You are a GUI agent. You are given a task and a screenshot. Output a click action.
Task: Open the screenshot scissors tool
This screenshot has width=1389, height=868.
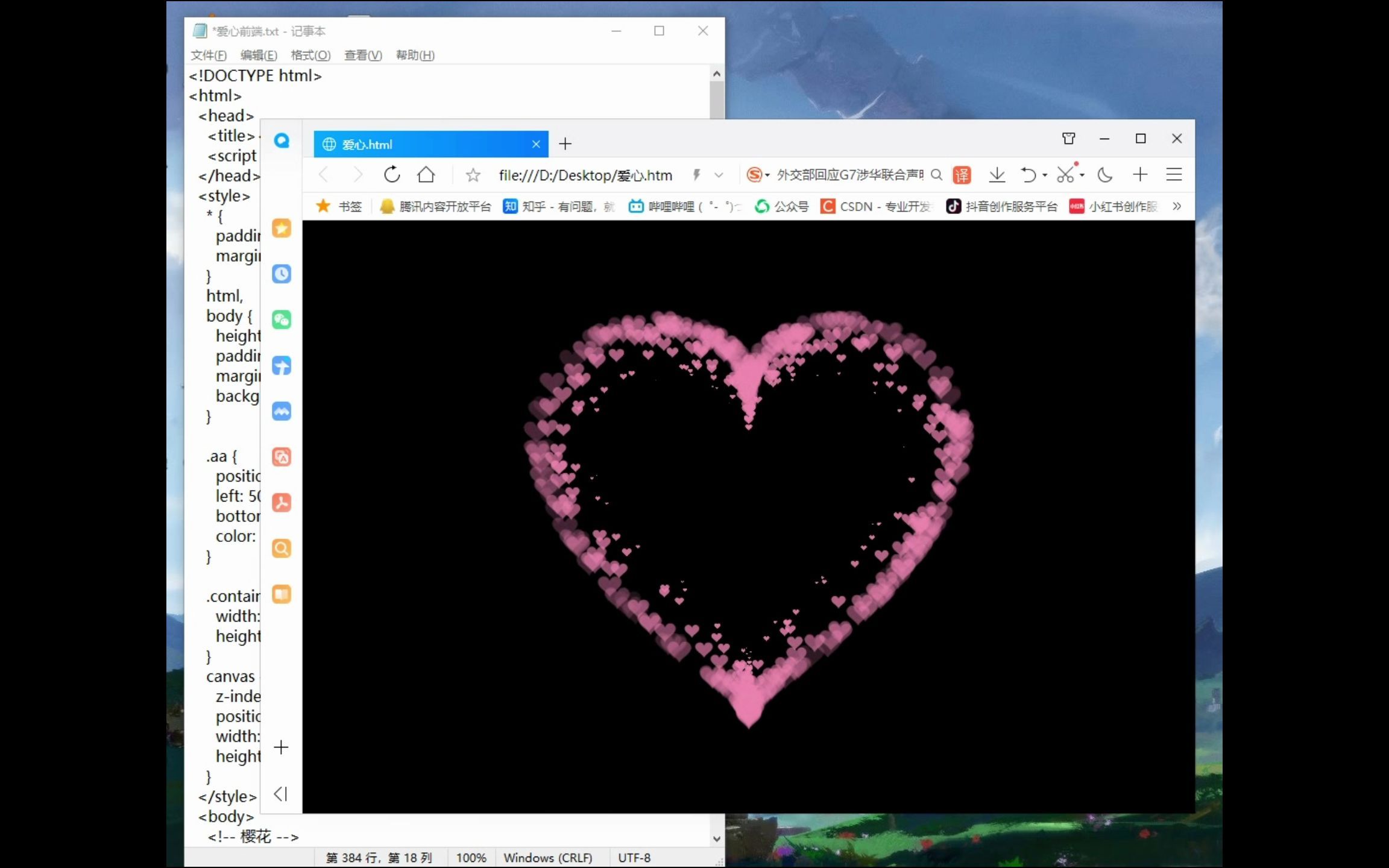[x=1065, y=175]
